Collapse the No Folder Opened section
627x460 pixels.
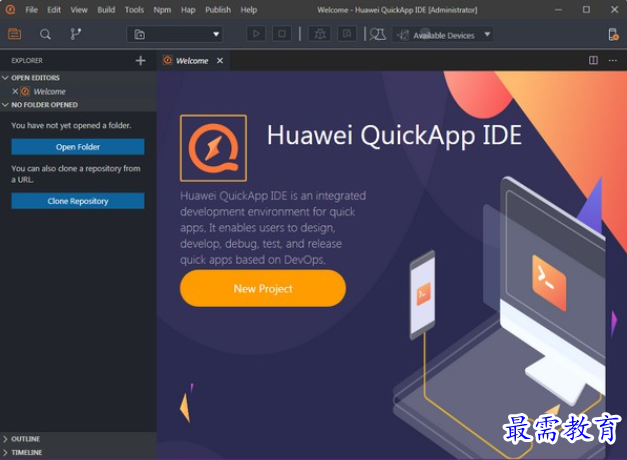pyautogui.click(x=5, y=105)
